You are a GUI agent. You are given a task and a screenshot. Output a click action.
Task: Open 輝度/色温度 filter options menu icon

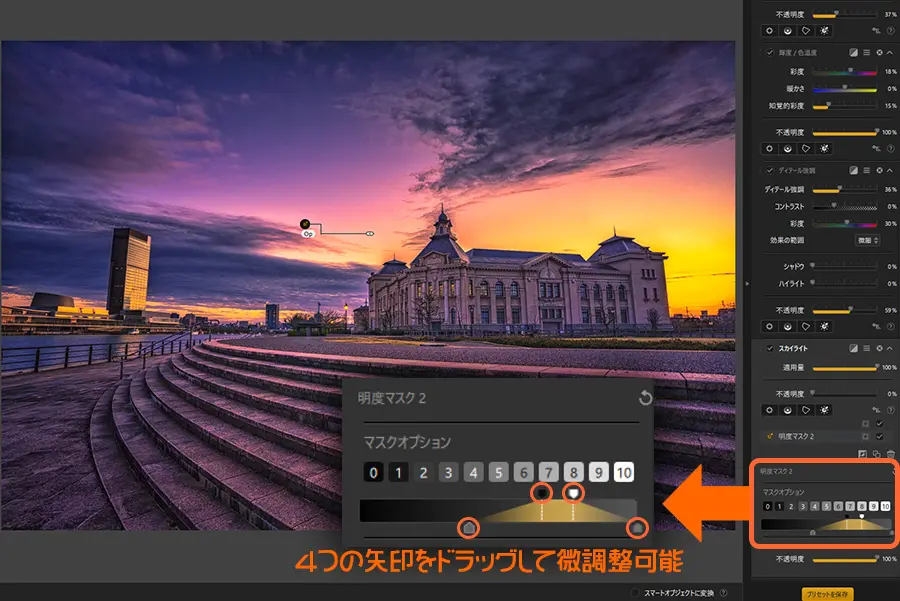click(867, 53)
